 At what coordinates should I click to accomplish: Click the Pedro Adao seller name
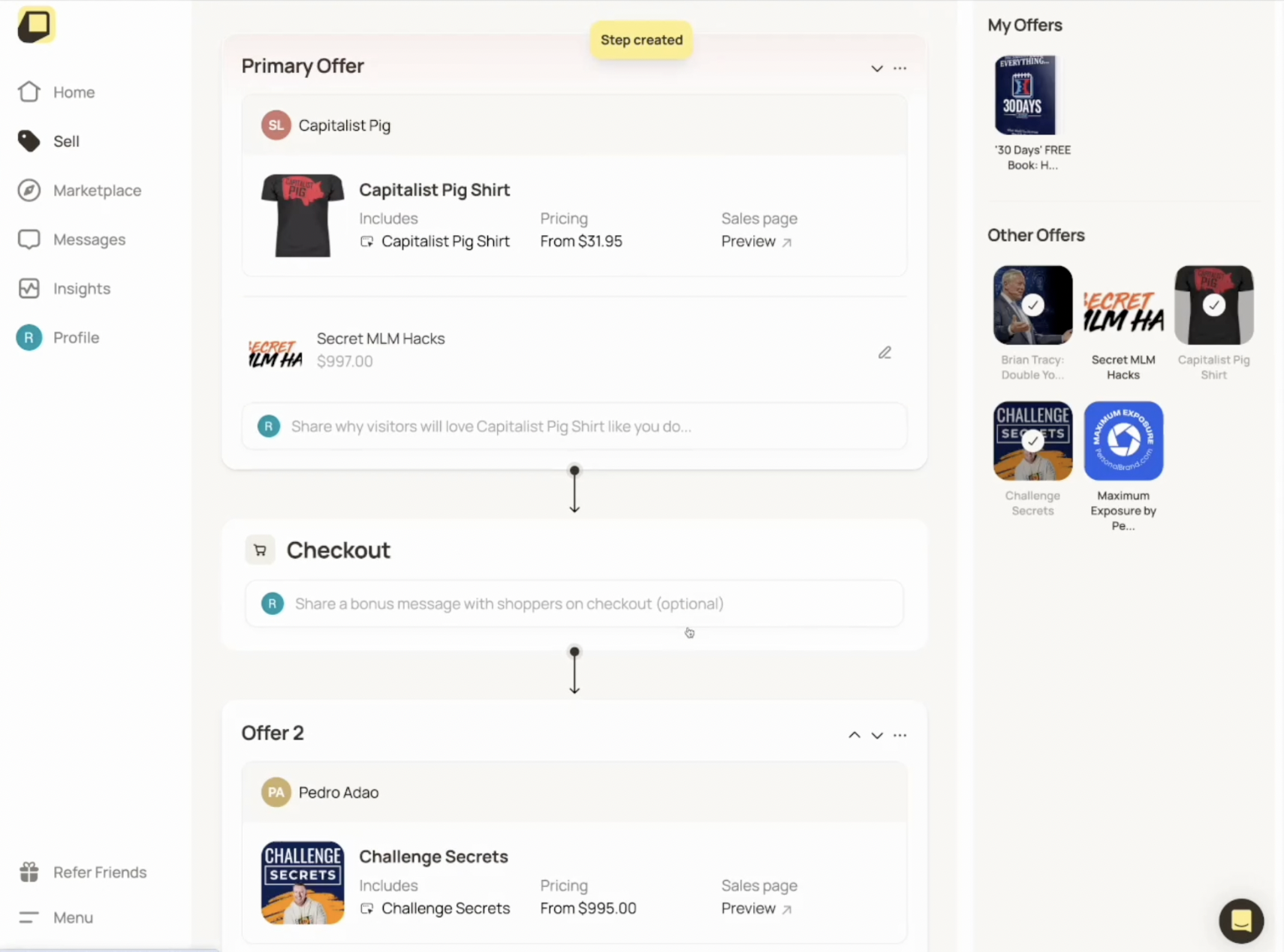point(339,793)
